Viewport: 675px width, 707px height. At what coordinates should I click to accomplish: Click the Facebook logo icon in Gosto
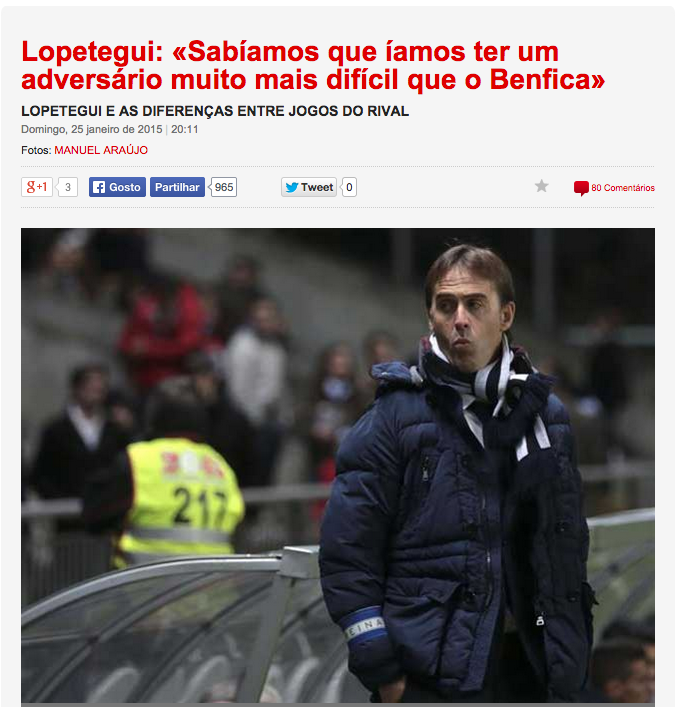tap(99, 187)
